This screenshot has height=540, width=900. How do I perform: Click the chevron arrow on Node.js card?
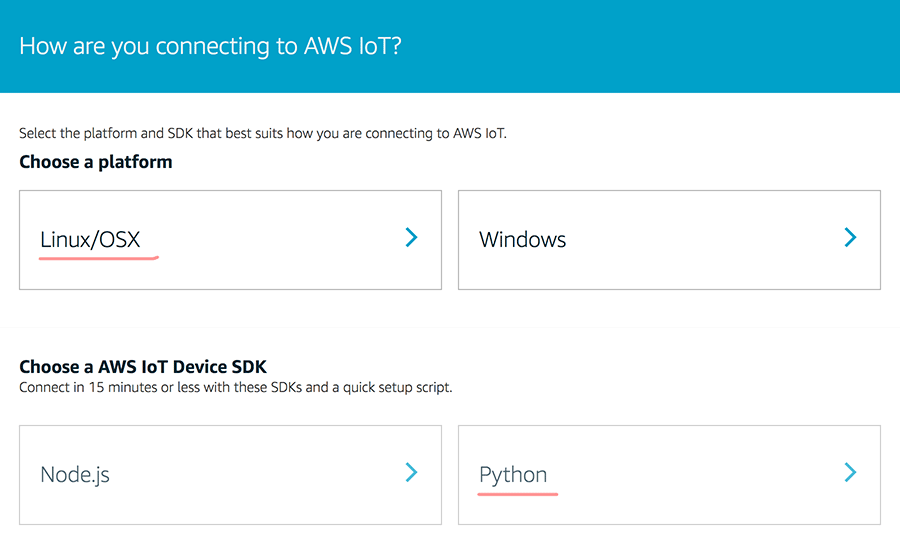tap(411, 472)
